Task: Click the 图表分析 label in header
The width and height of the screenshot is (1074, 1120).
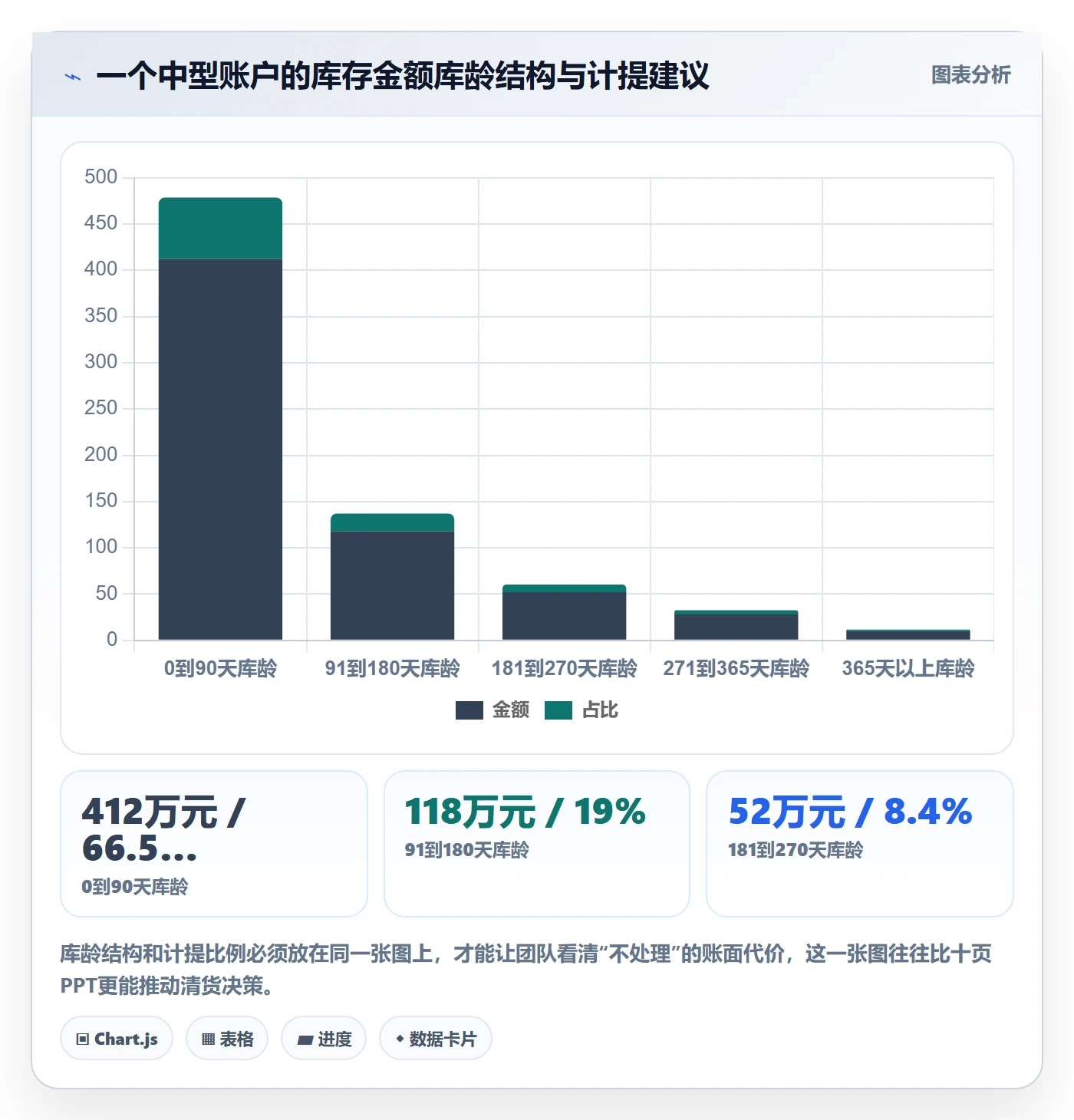Action: [x=970, y=75]
